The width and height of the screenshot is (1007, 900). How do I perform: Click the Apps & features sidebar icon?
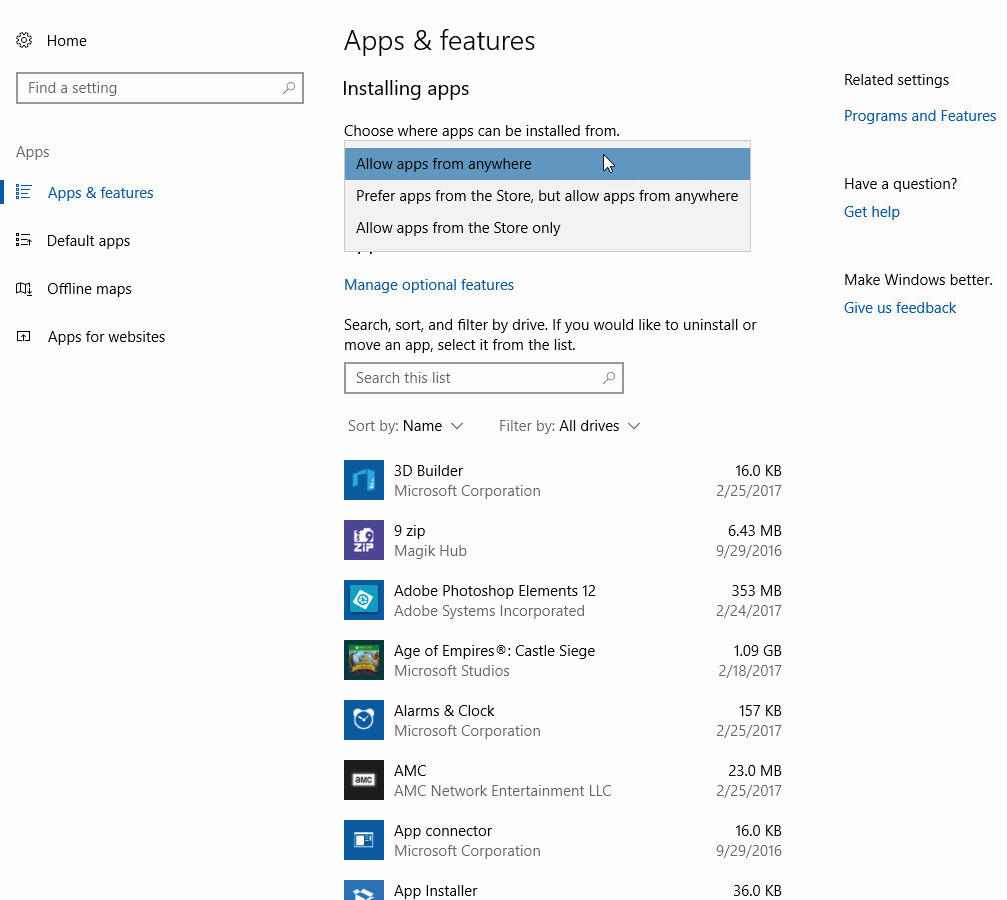pos(24,192)
